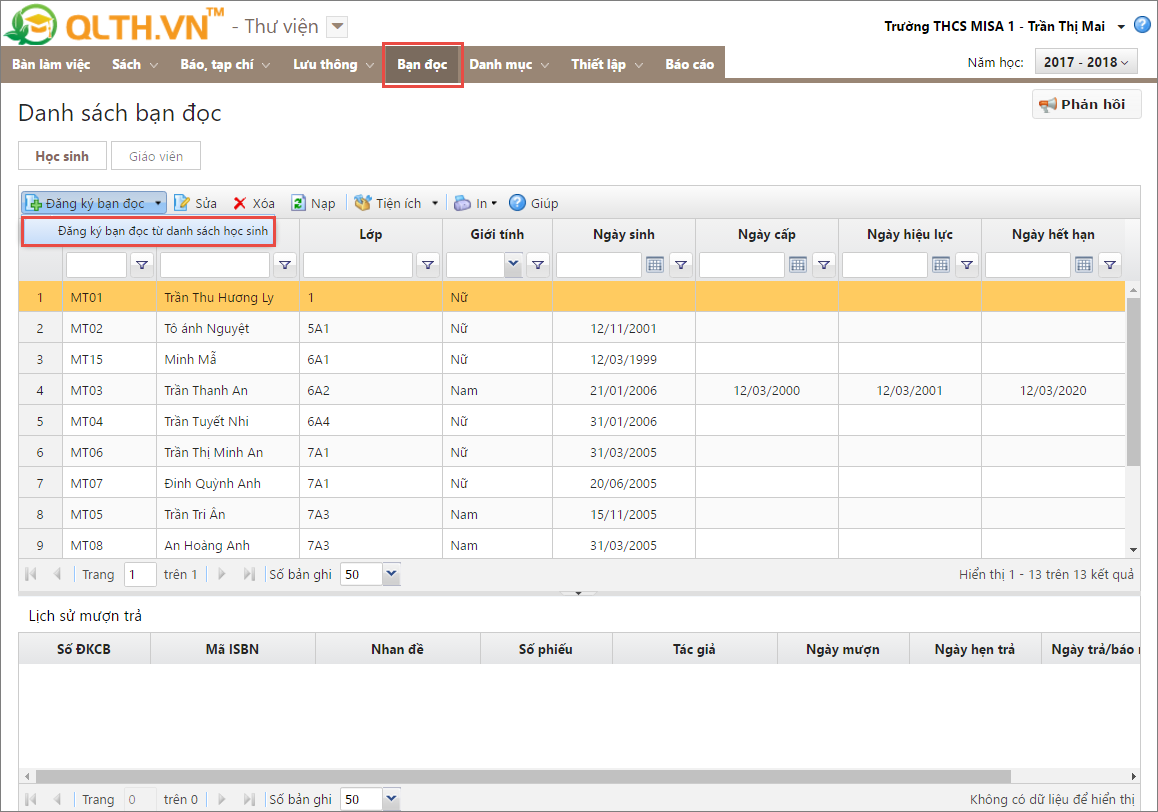Expand the Năm học 2017 - 2018 dropdown
Screen dimensions: 1158x812
point(1086,62)
